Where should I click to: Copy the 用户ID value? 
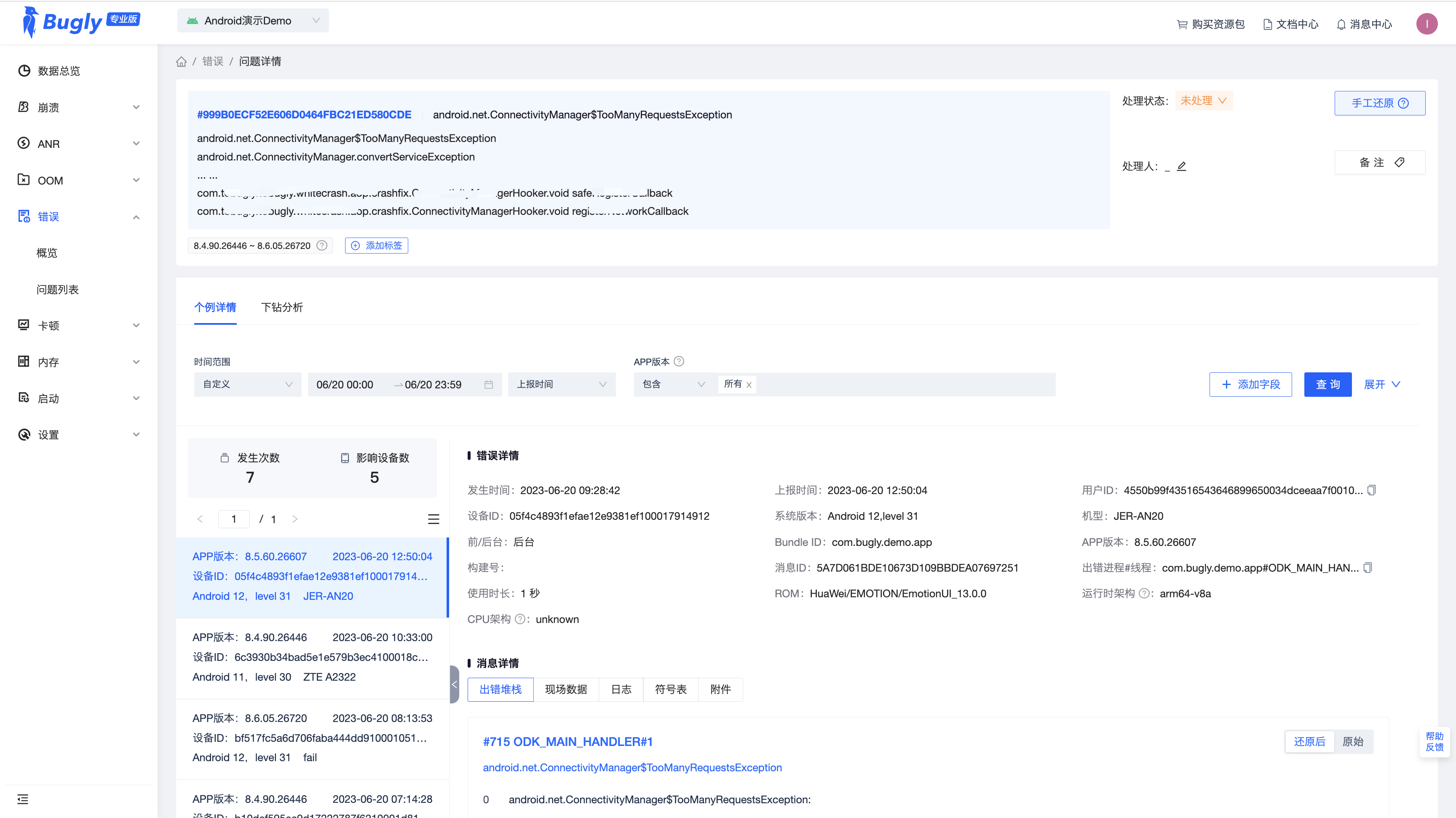pos(1372,490)
